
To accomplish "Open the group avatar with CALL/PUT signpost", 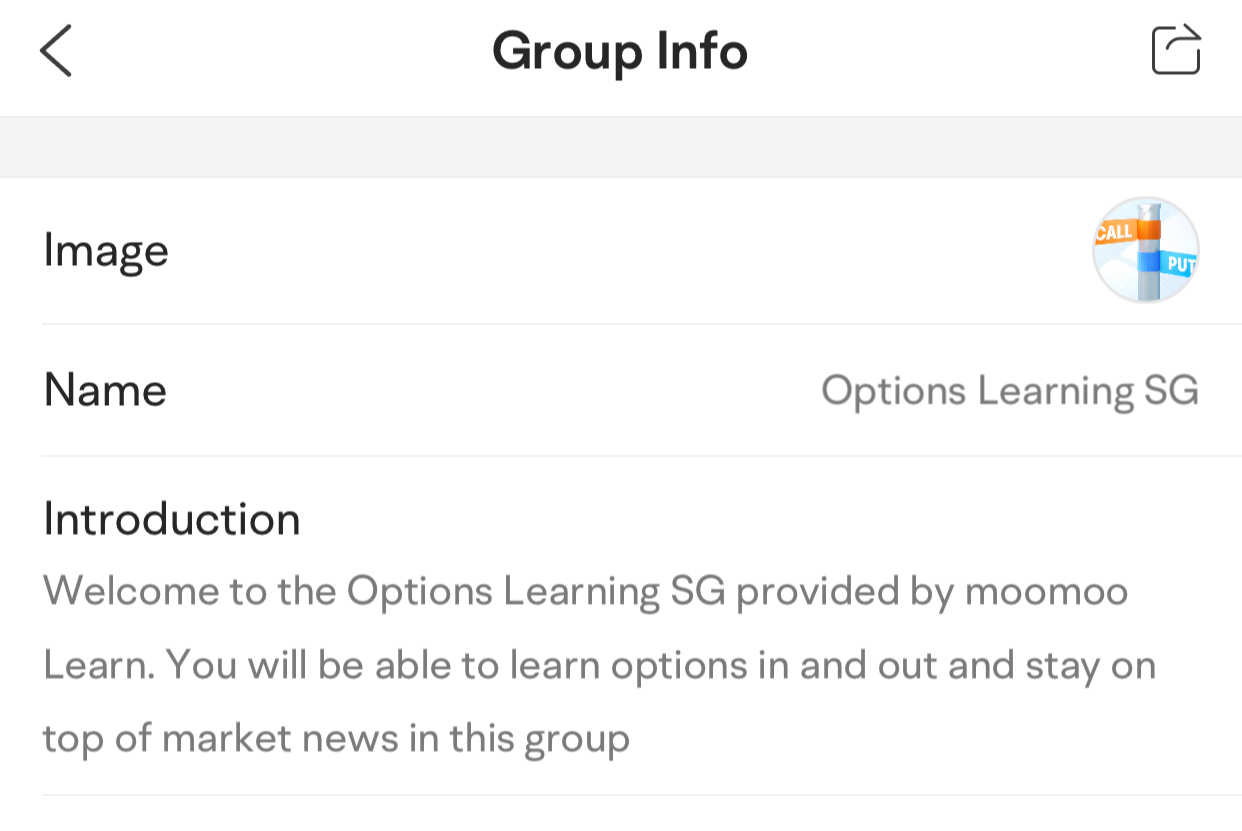I will tap(1145, 250).
